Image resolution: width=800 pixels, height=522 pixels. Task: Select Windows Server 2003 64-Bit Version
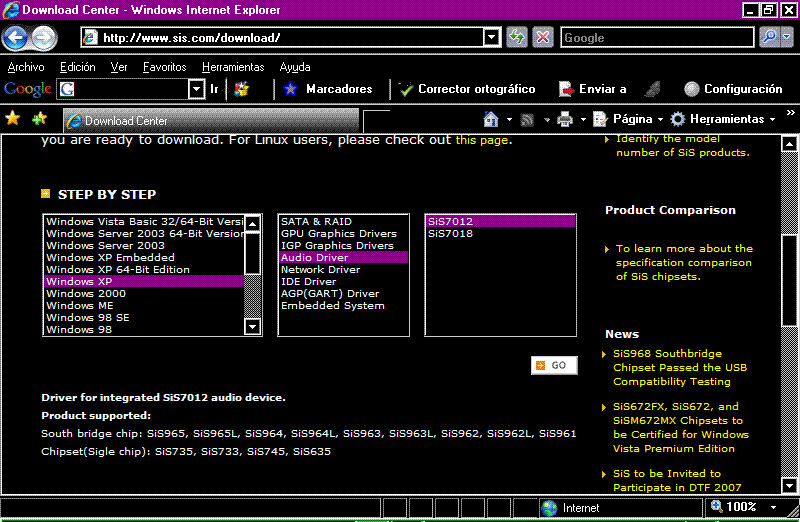(145, 234)
